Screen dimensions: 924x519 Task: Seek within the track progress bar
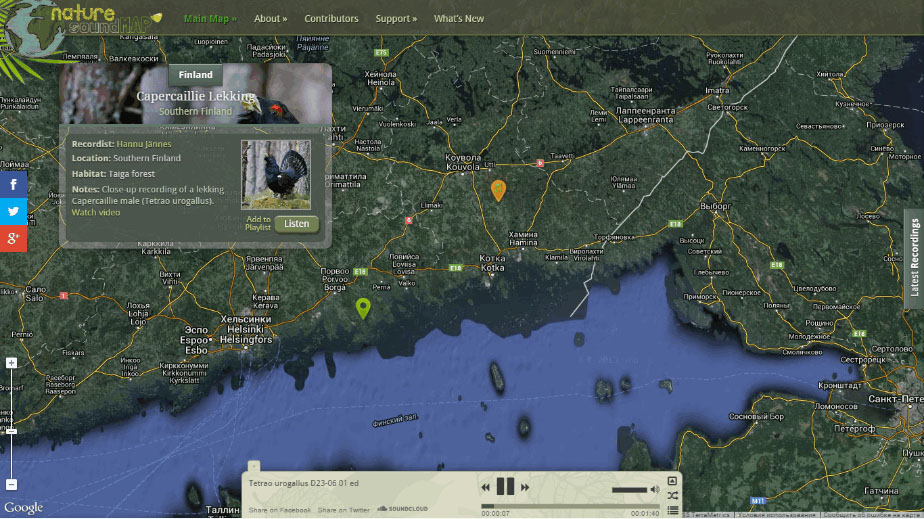coord(570,506)
